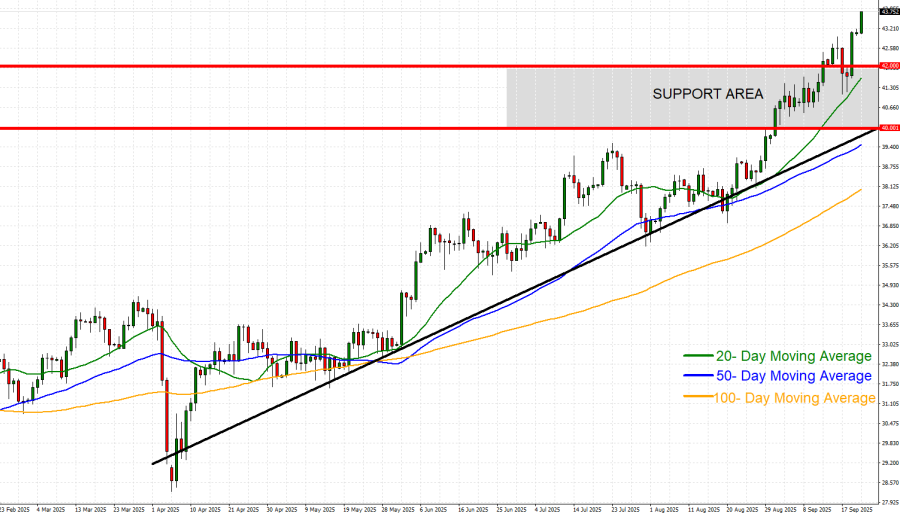Click the orange line sample in the legend
The height and width of the screenshot is (514, 900).
[698, 399]
